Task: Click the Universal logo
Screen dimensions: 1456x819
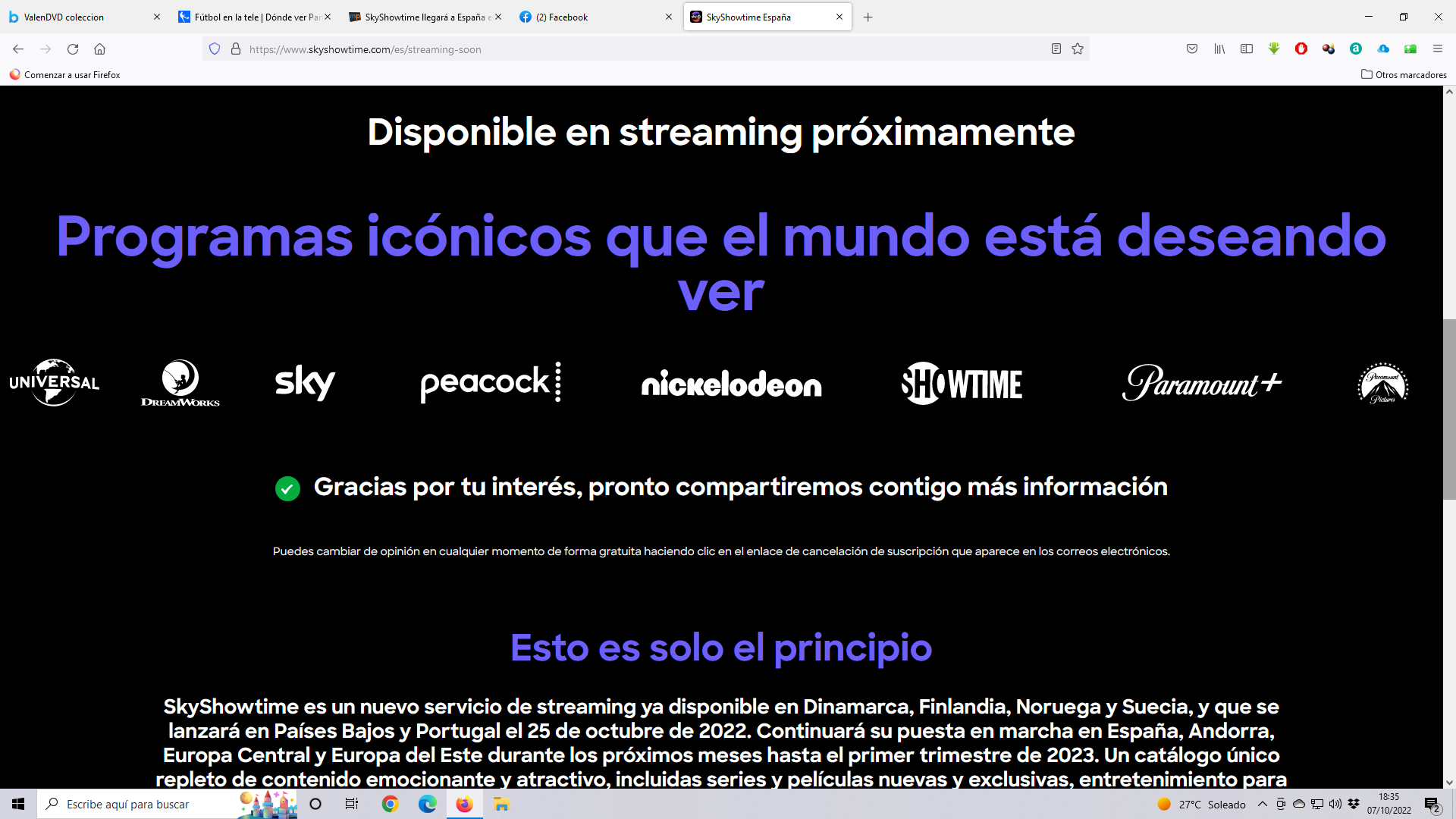Action: pos(54,383)
